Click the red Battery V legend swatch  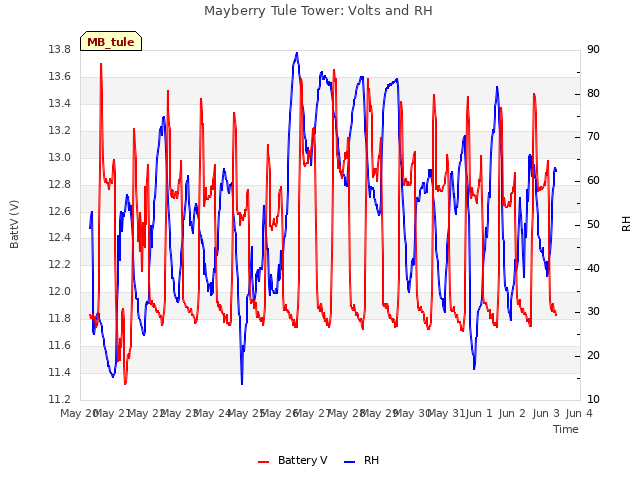tap(264, 462)
